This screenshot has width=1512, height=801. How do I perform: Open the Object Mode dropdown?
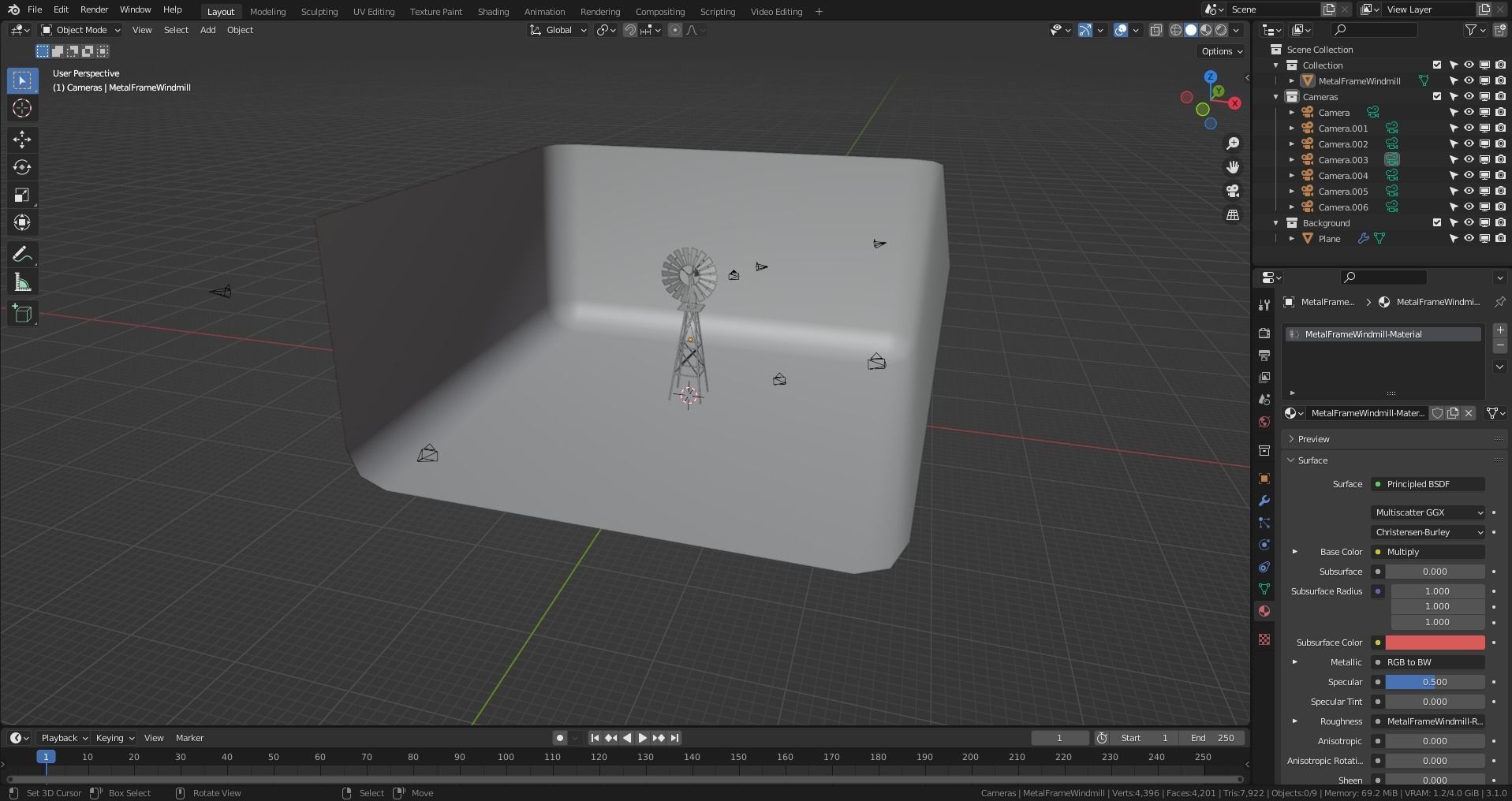pos(80,30)
